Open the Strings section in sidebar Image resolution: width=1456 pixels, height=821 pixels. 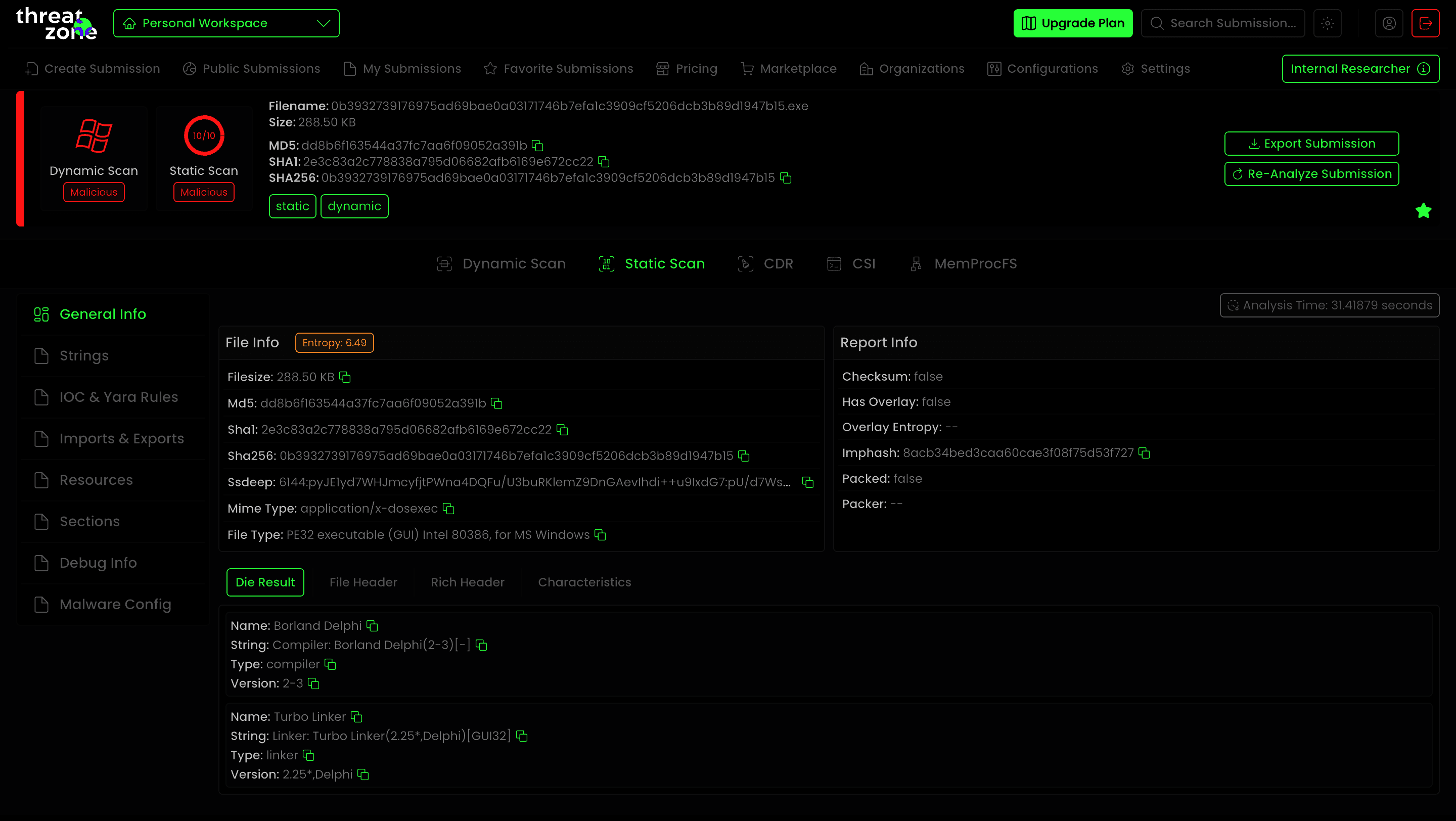coord(83,355)
